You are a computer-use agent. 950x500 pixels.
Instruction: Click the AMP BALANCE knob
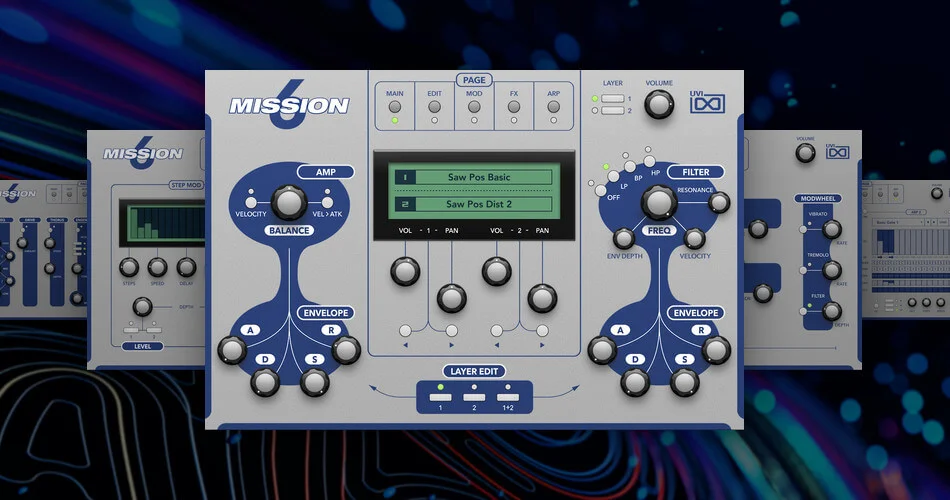click(x=288, y=202)
